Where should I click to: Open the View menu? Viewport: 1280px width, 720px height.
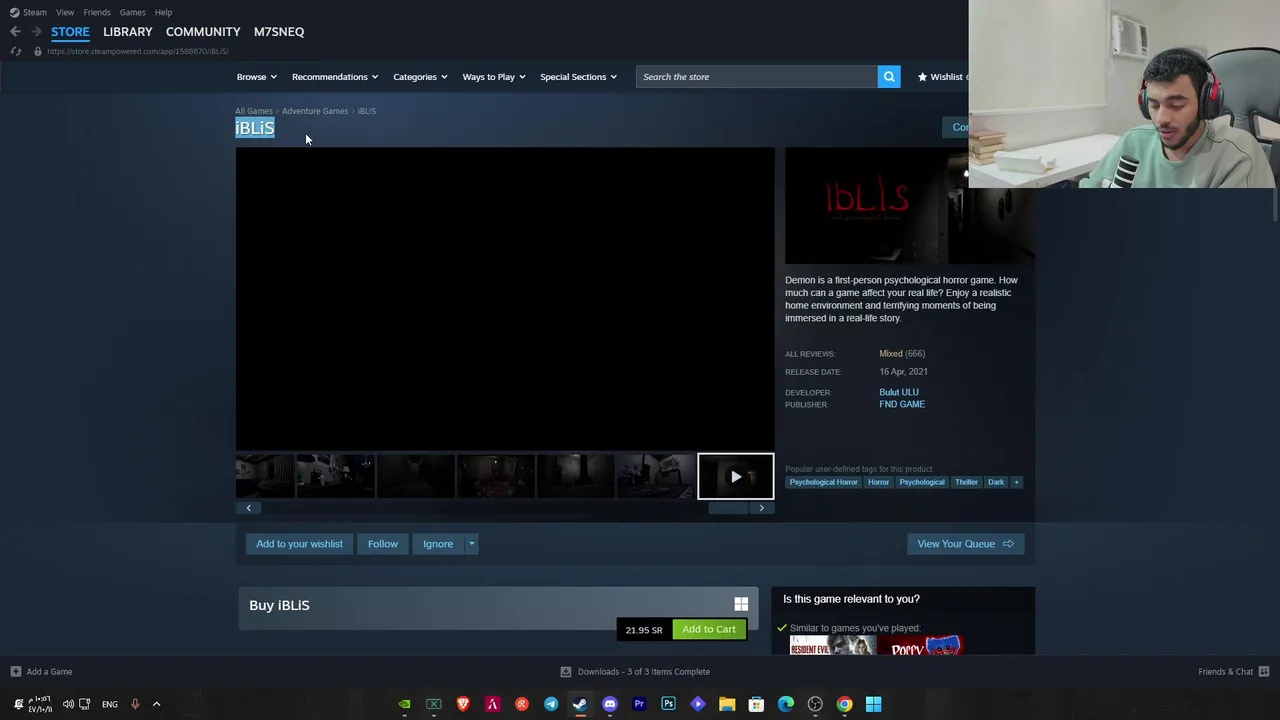click(x=65, y=12)
